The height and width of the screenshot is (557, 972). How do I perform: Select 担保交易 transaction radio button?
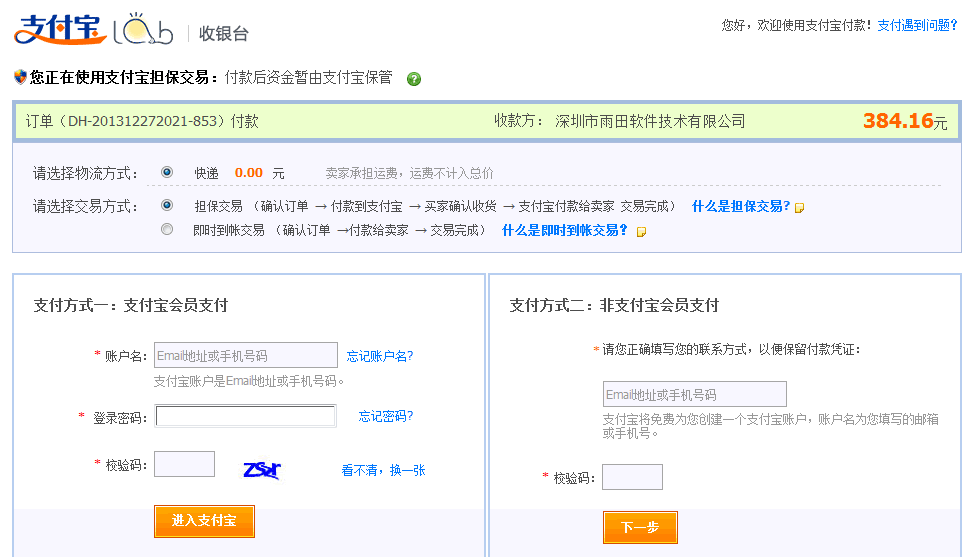tap(167, 205)
